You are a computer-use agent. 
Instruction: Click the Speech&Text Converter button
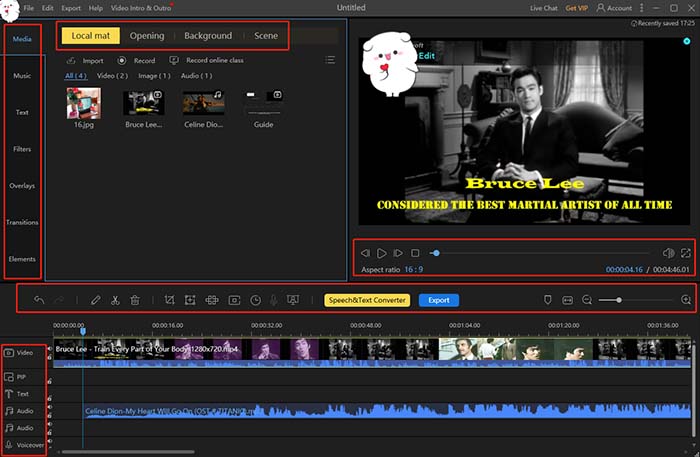(367, 300)
